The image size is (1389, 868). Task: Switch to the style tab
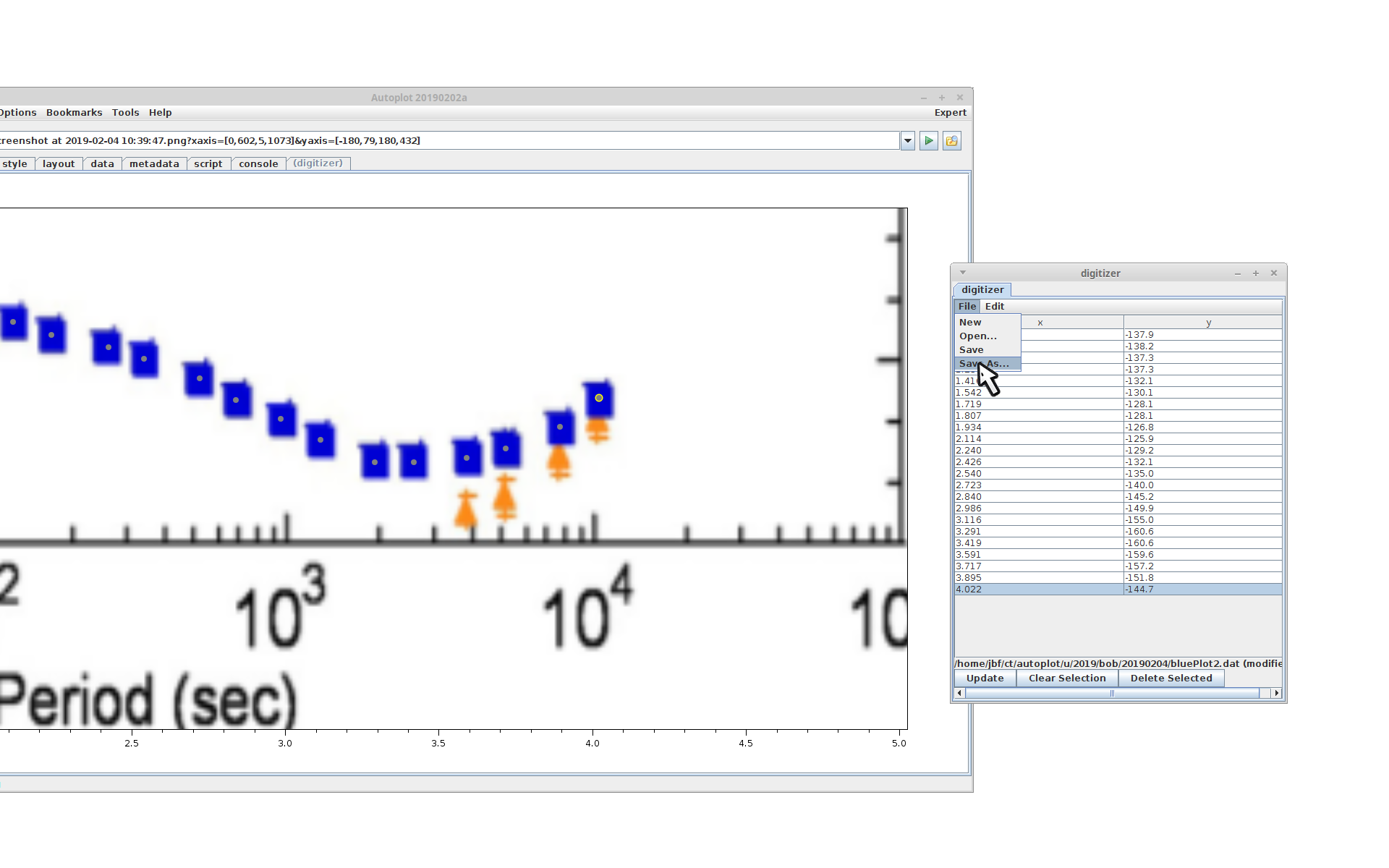coord(14,164)
